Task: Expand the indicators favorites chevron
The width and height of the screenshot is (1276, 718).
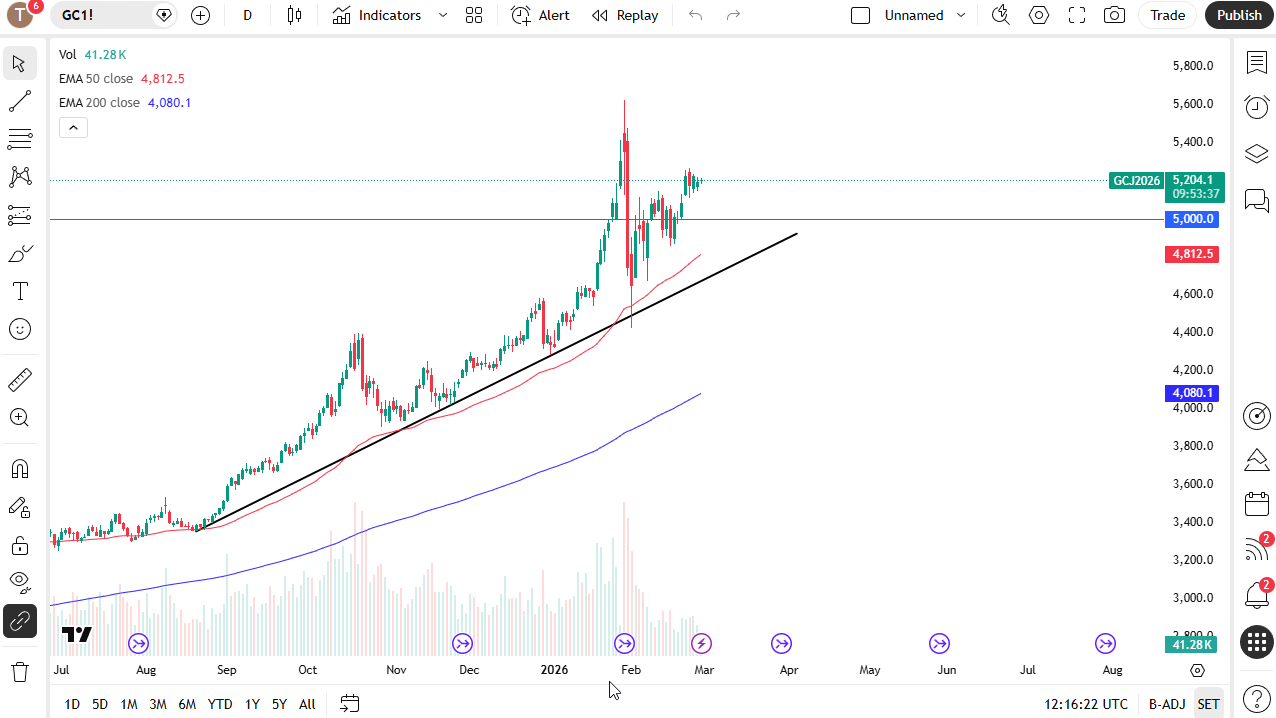Action: [443, 15]
